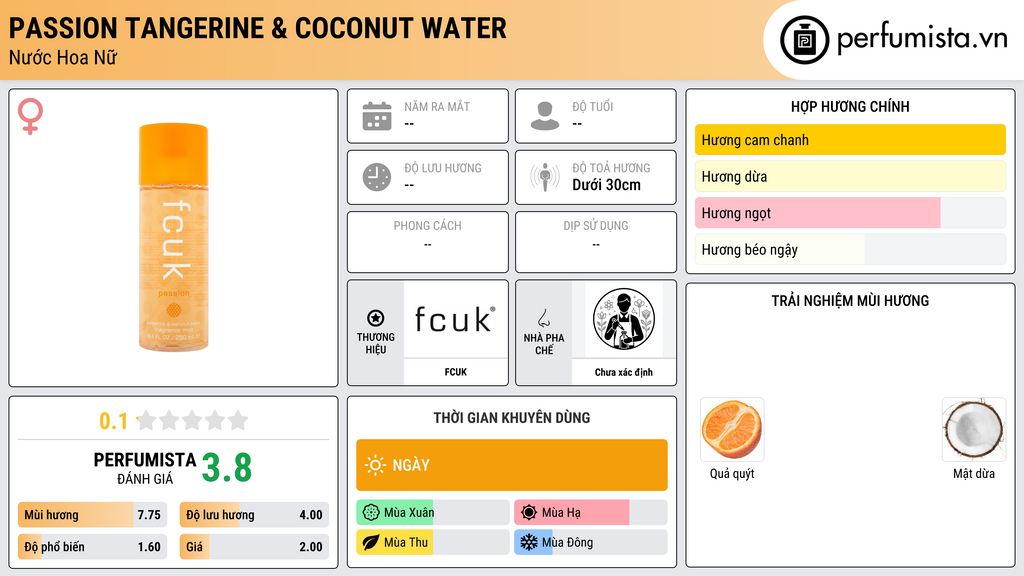Click the sillage icon beside Độ toả hương
1024x576 pixels.
(x=545, y=177)
